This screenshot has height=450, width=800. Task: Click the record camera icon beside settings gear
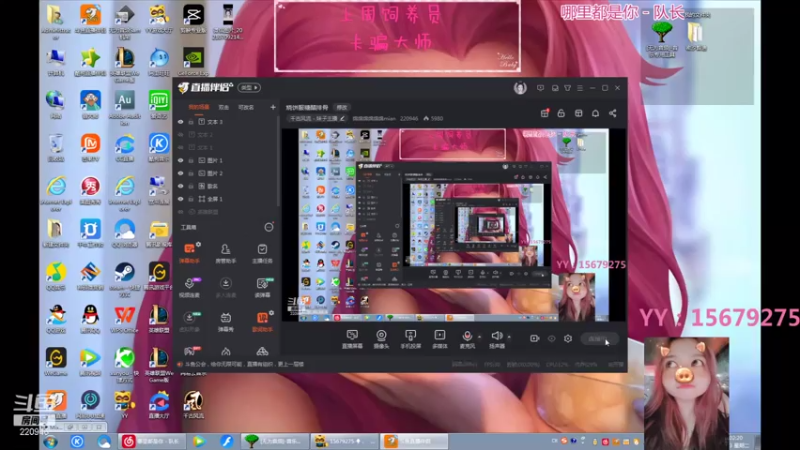tap(534, 338)
